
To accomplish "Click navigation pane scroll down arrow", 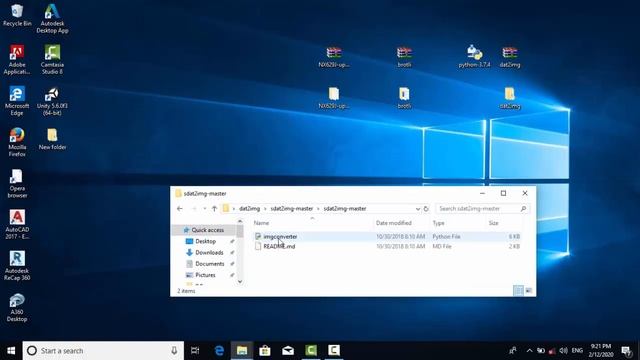I will click(x=240, y=282).
